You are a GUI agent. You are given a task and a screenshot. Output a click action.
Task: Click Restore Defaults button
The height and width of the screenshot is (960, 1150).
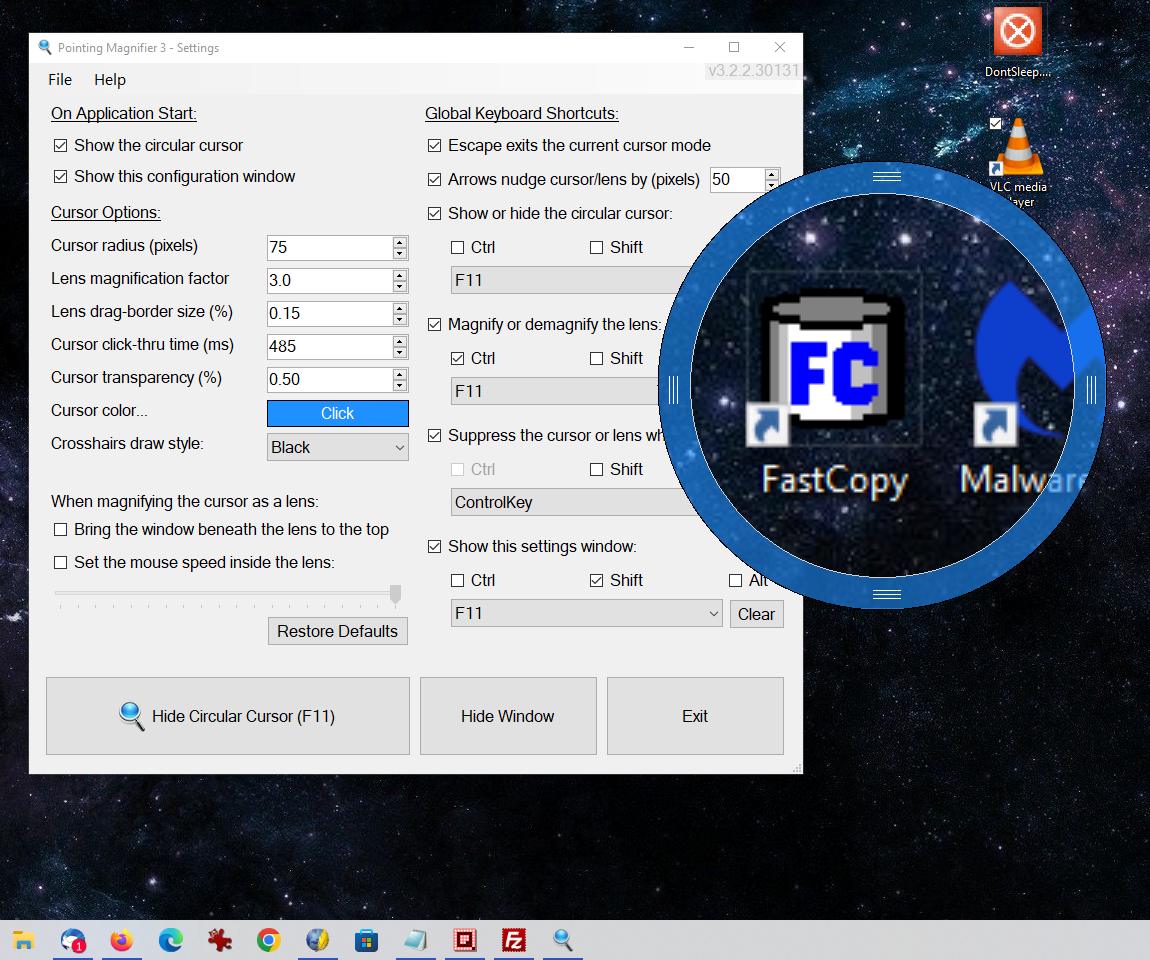337,631
